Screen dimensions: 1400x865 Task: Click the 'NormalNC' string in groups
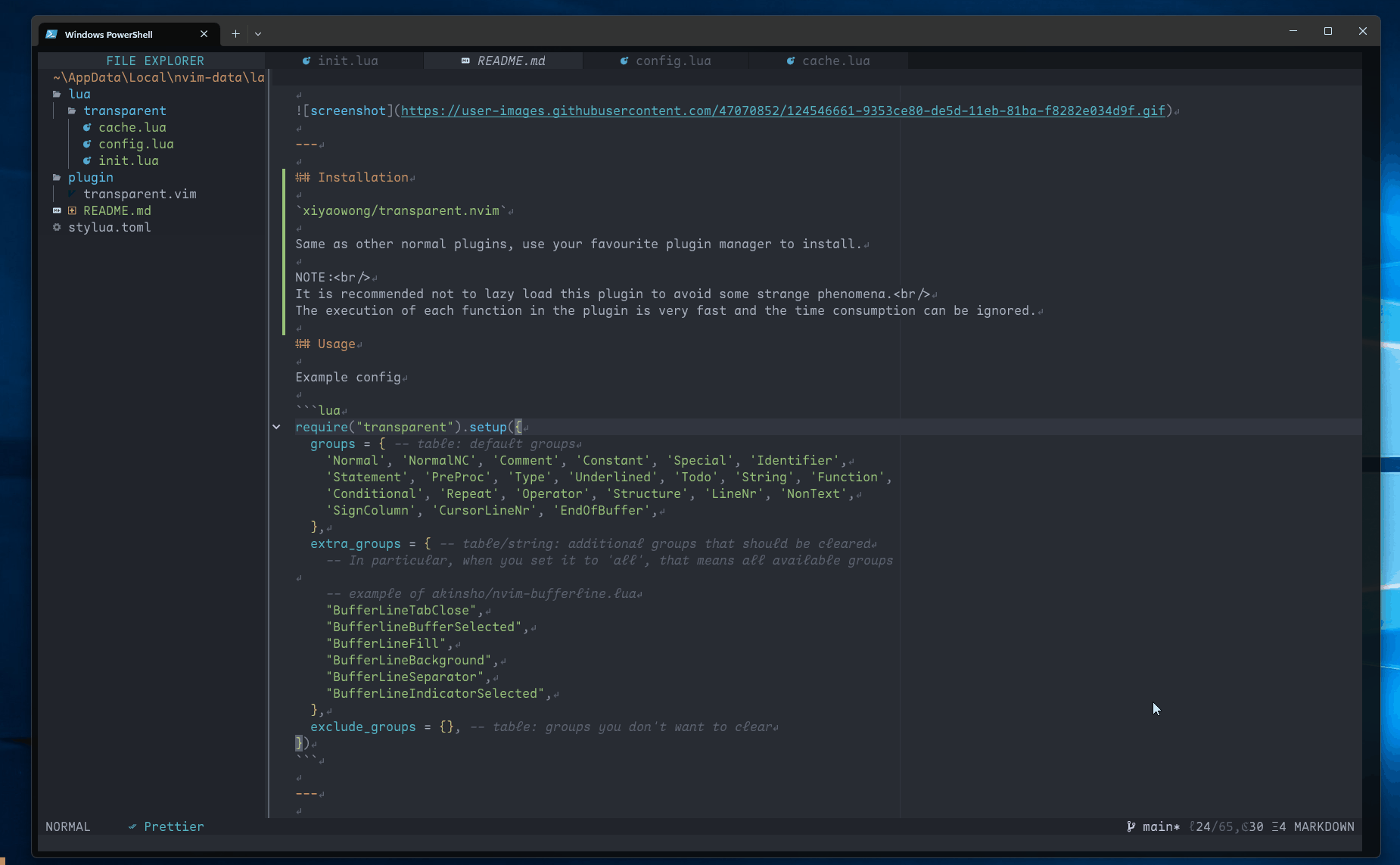439,461
